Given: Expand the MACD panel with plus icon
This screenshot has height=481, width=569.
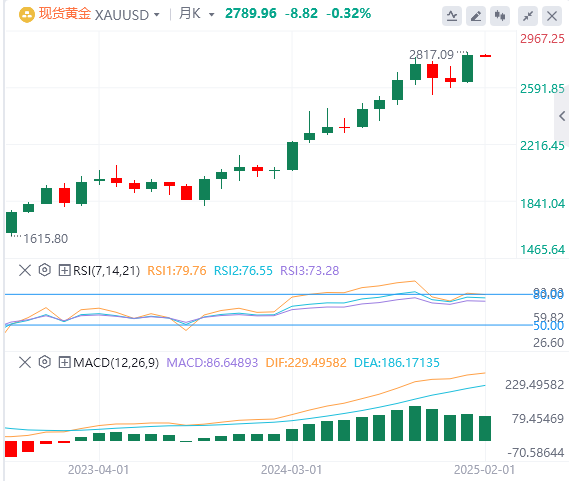Looking at the screenshot, I should pyautogui.click(x=64, y=362).
